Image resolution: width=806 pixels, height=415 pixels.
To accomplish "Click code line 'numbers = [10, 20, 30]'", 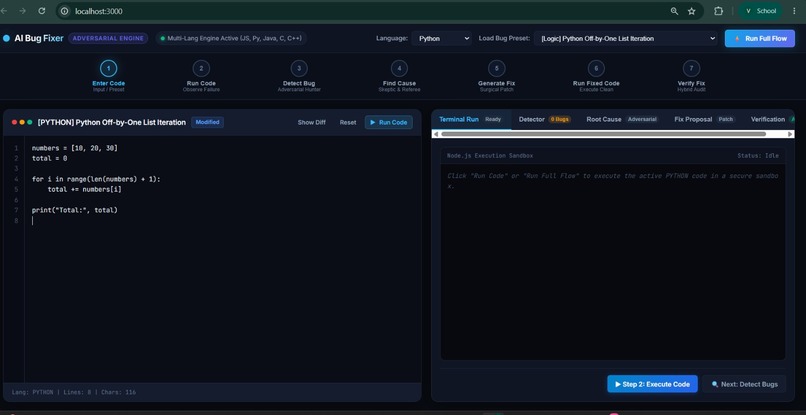I will pyautogui.click(x=75, y=148).
